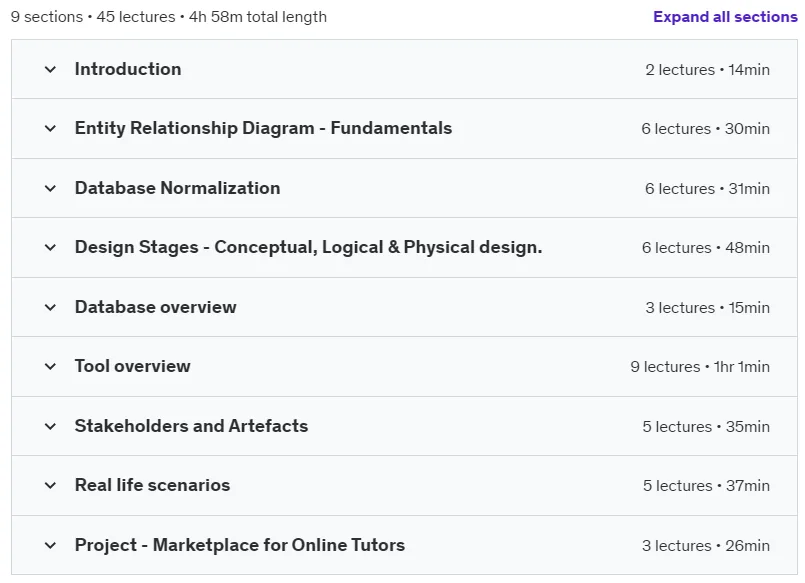The image size is (805, 583).
Task: Expand the Introduction section chevron
Action: 50,69
